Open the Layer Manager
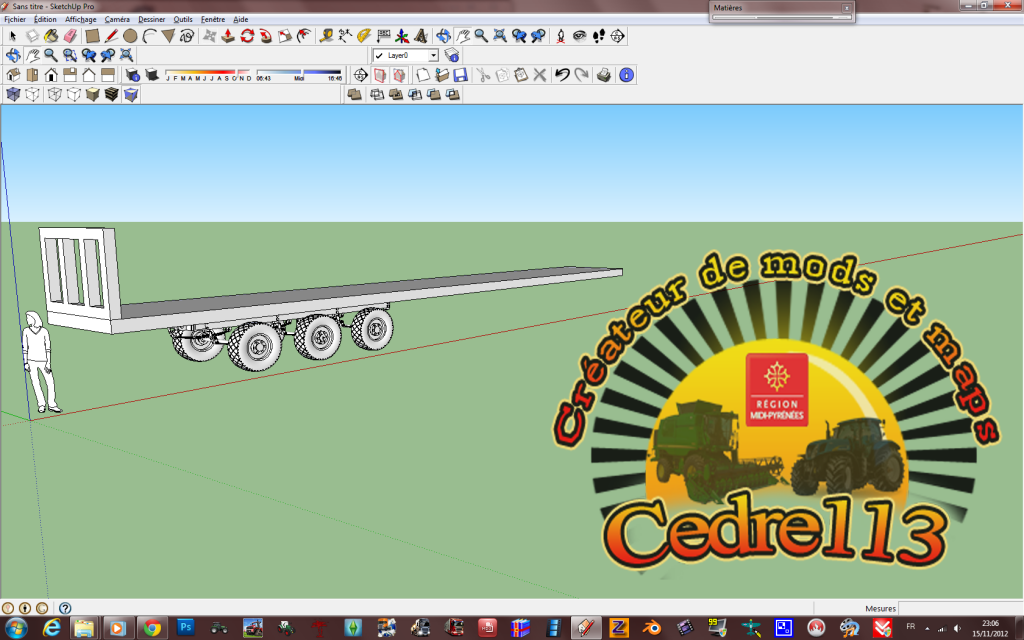Viewport: 1024px width, 640px height. click(451, 56)
